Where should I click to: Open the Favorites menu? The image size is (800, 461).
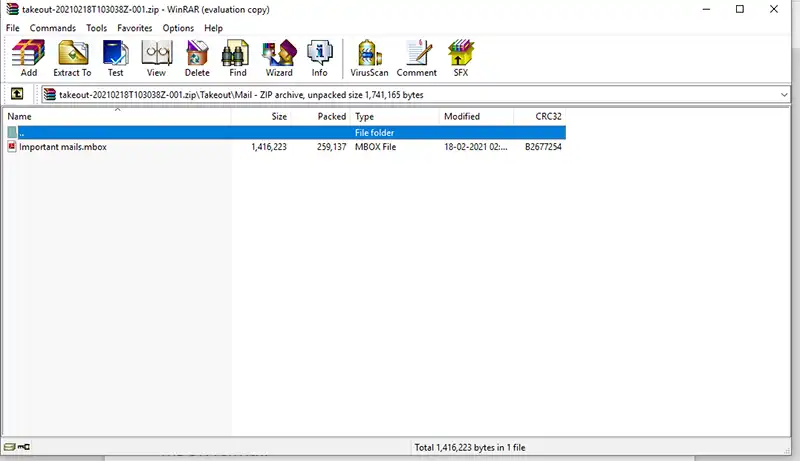pyautogui.click(x=135, y=28)
